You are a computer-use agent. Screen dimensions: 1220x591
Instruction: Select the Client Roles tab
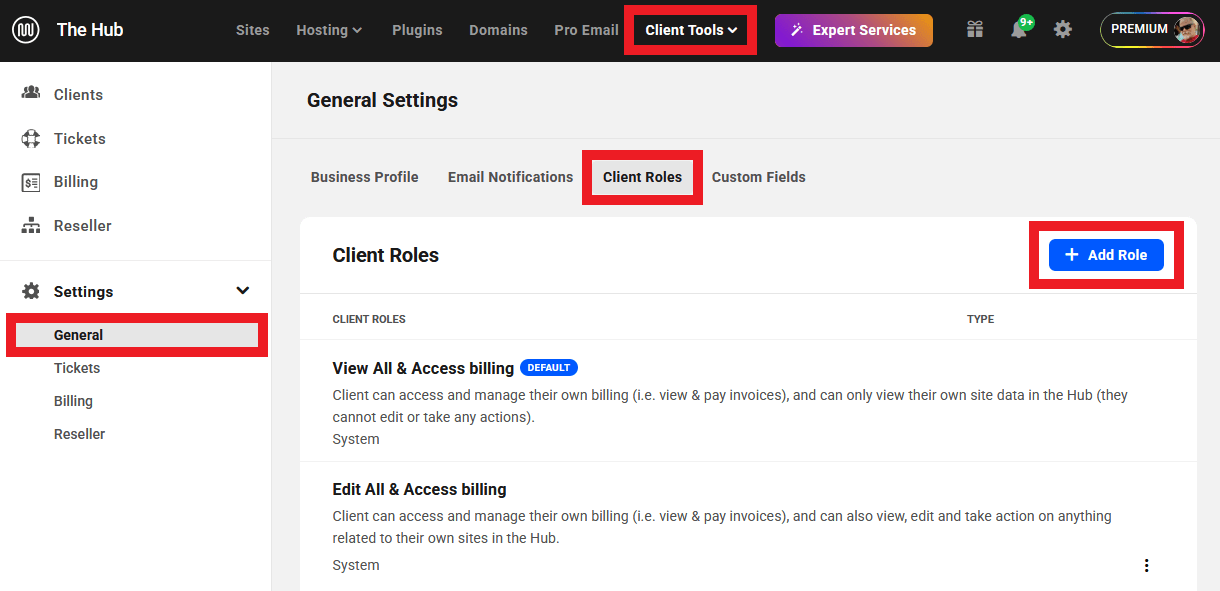click(x=642, y=177)
